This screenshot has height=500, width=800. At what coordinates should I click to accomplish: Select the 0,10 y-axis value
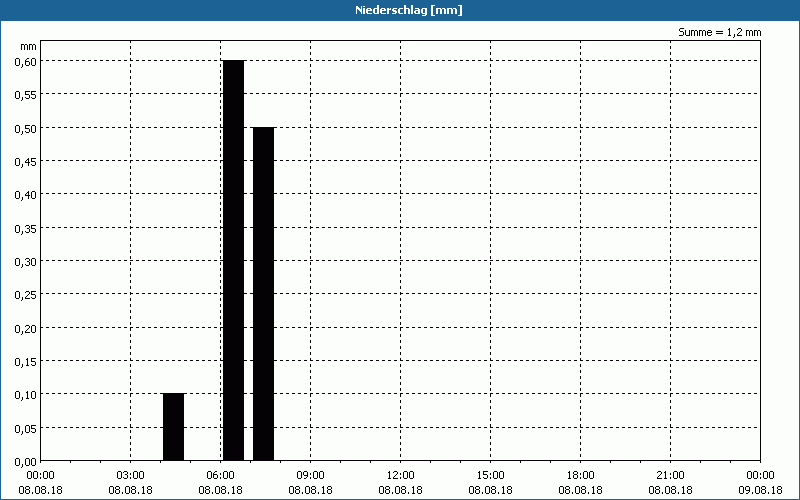coord(26,394)
